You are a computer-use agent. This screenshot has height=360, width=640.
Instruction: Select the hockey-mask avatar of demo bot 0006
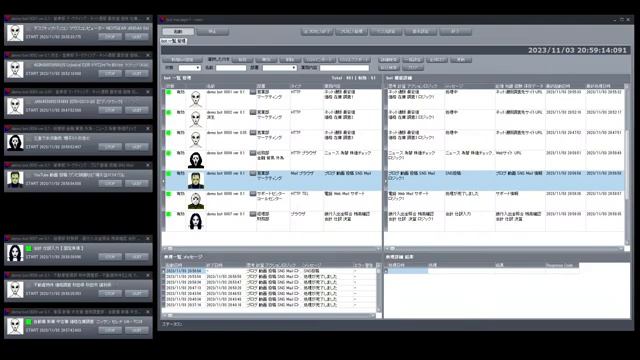(196, 201)
